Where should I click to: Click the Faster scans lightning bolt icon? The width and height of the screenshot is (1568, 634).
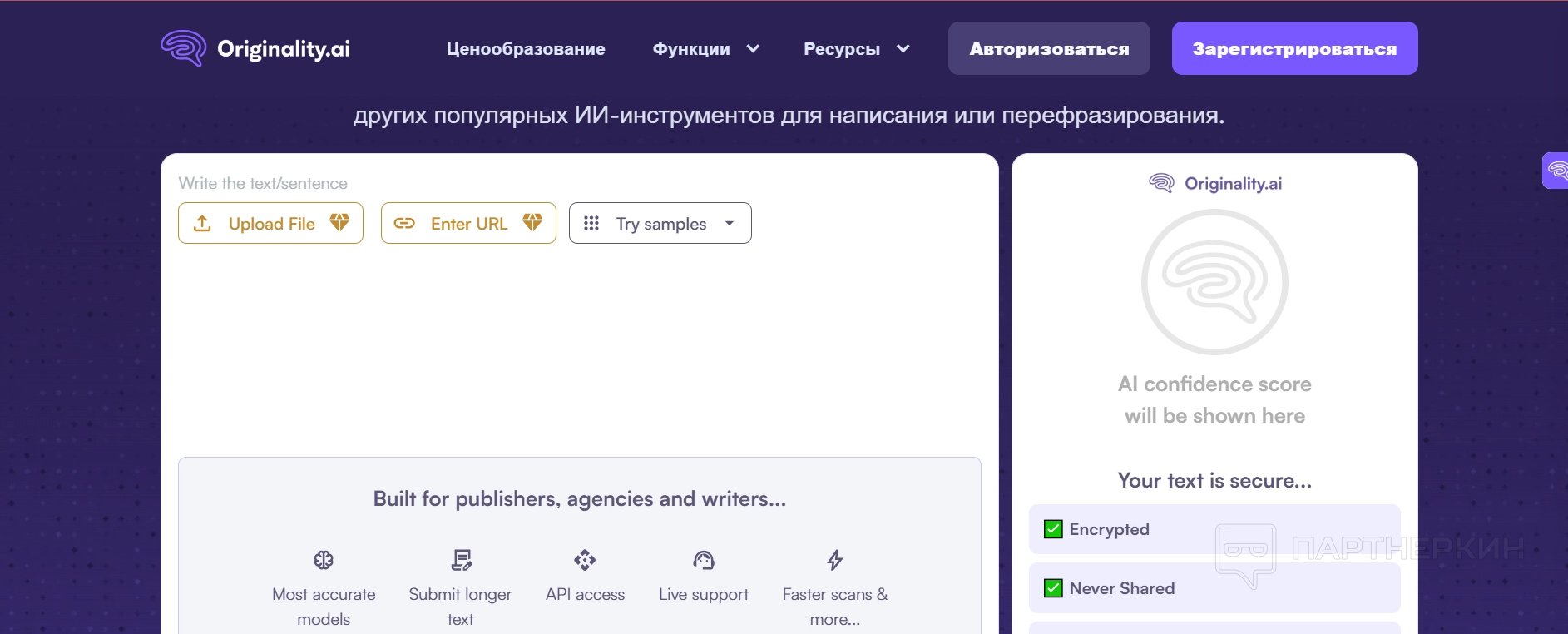(x=835, y=560)
